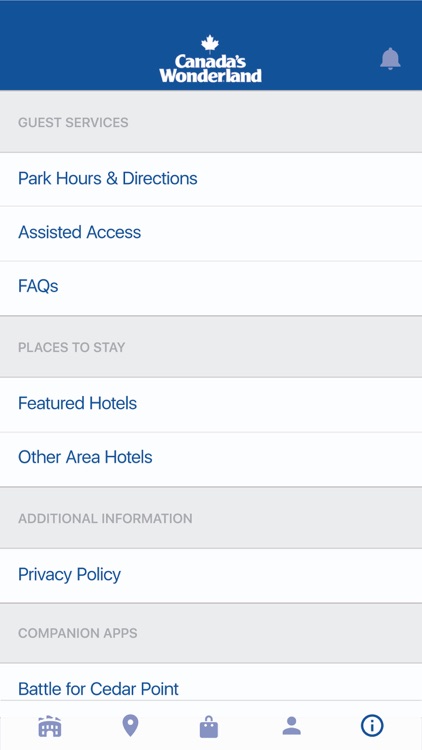Tap the Places to Stay header
The width and height of the screenshot is (422, 750).
(72, 347)
